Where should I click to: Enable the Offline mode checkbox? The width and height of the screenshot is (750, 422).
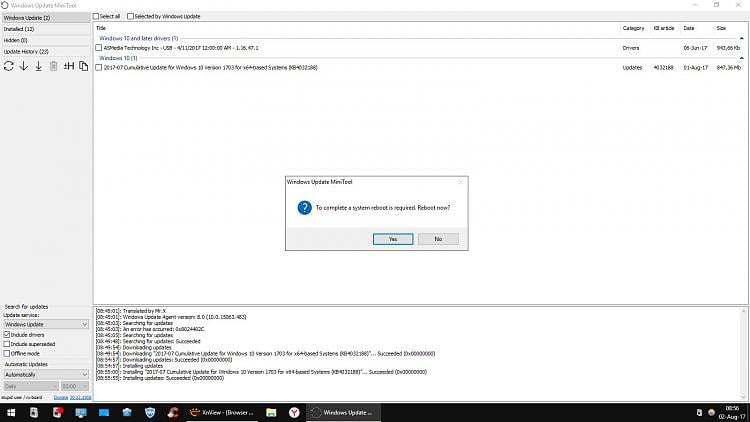pos(7,354)
